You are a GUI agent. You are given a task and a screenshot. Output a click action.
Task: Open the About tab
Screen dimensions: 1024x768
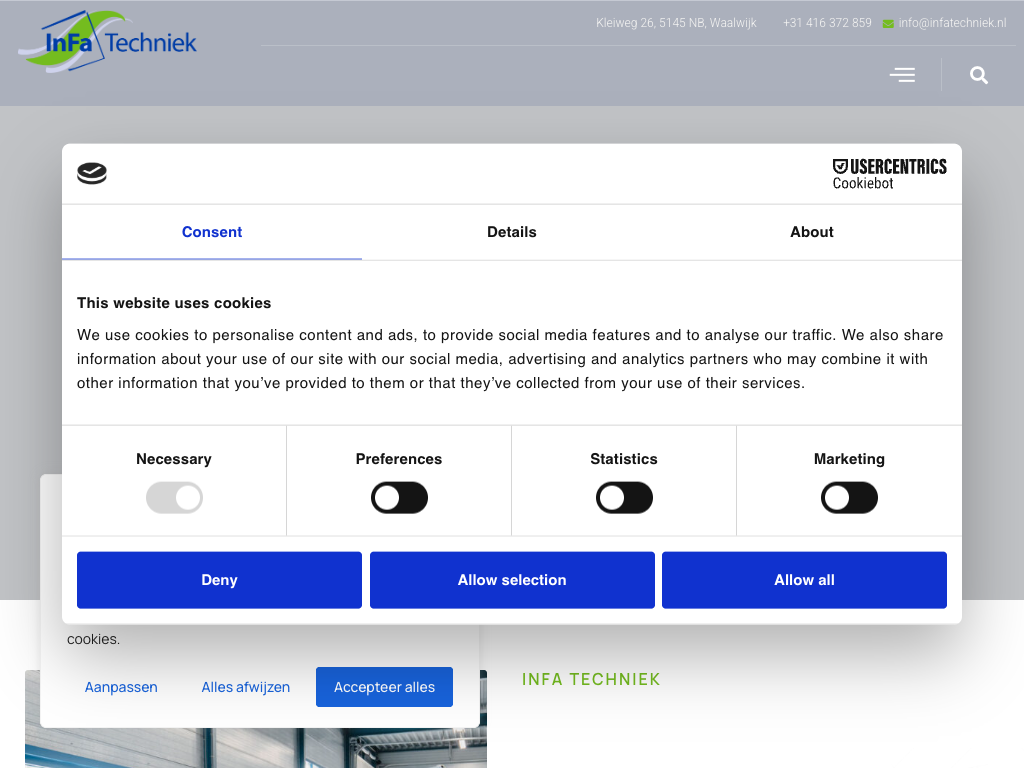tap(812, 232)
